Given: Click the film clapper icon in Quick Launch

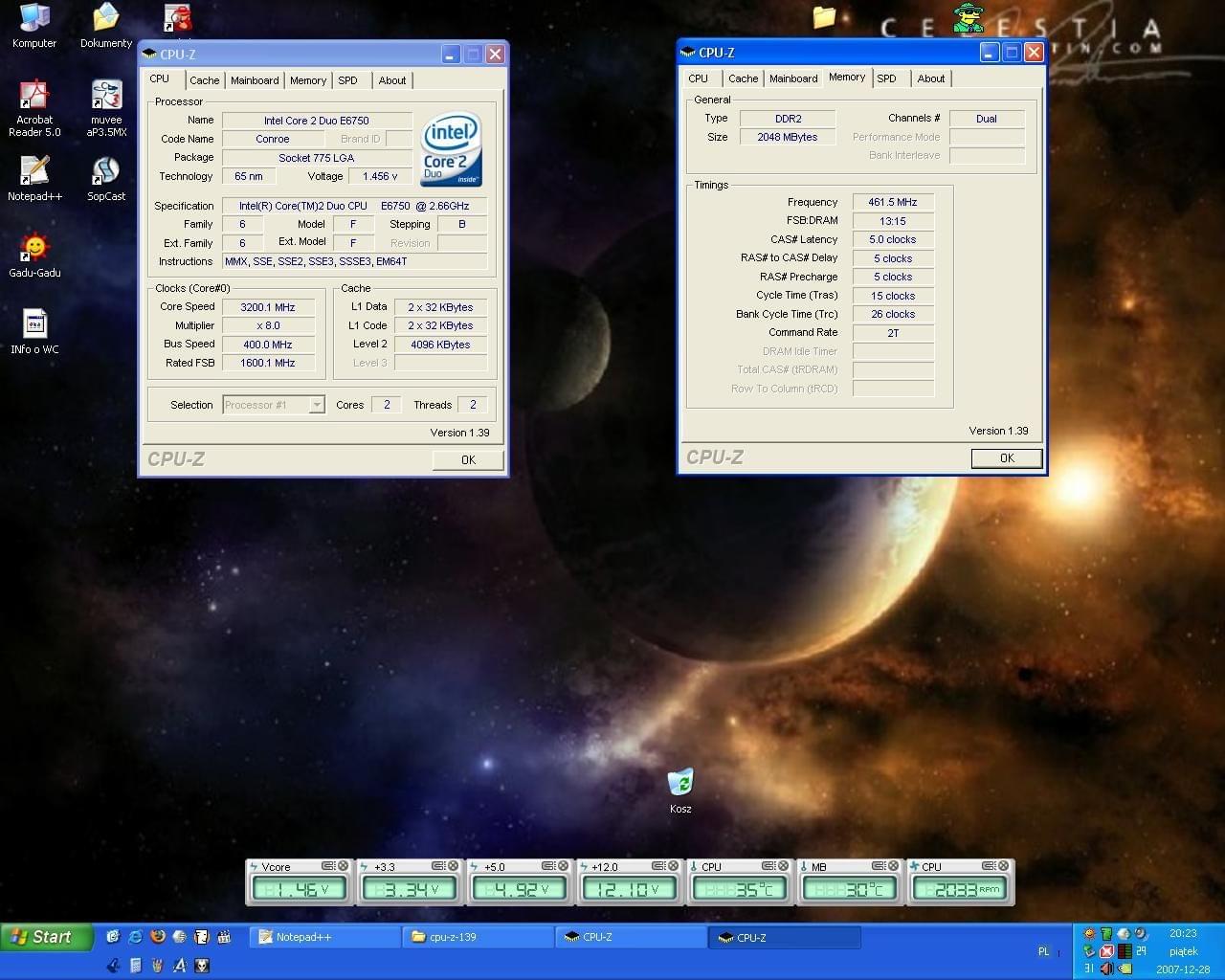Looking at the screenshot, I should (x=223, y=937).
